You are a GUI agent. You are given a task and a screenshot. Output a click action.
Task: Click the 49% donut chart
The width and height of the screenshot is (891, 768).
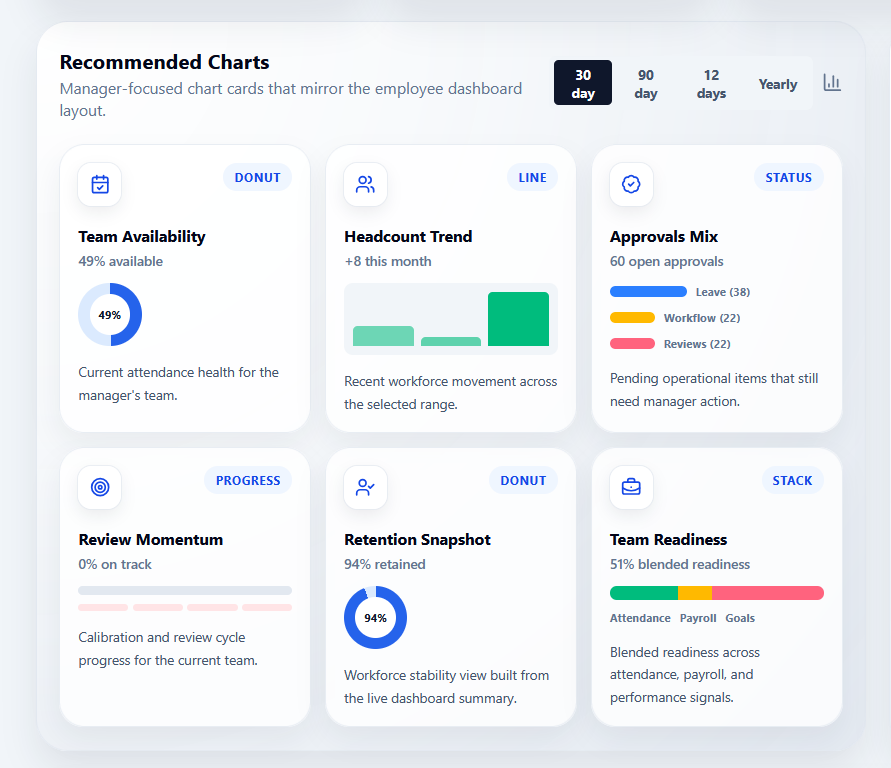(x=110, y=315)
